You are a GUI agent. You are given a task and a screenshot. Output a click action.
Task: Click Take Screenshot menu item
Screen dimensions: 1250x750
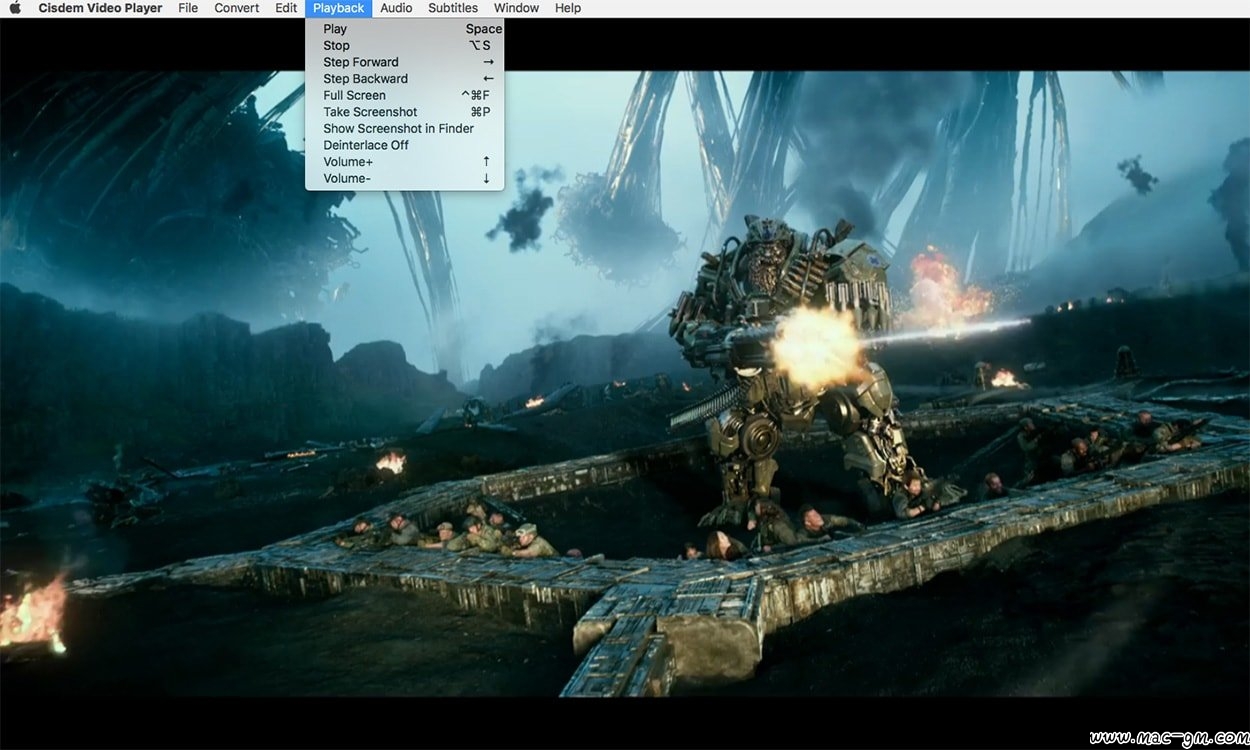point(405,112)
